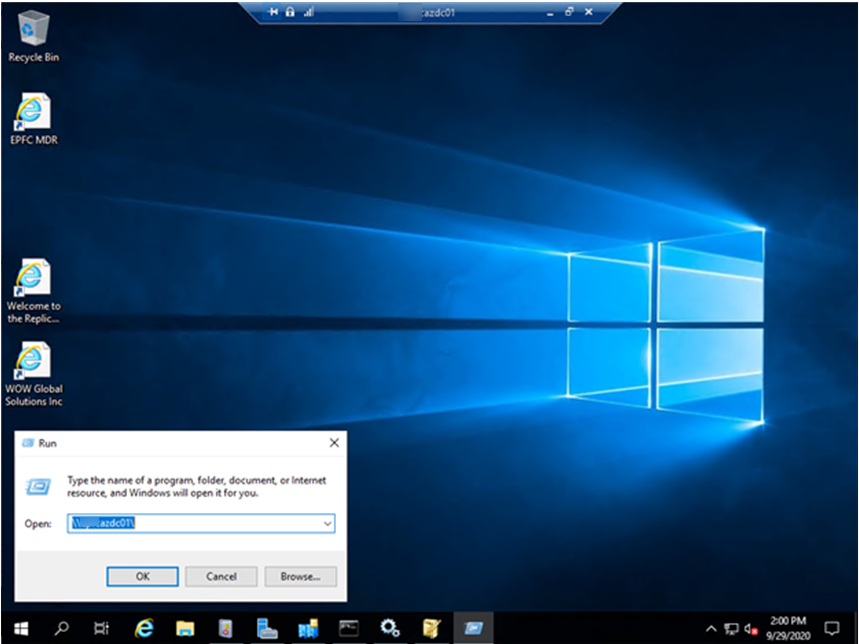Open Internet Explorer from the taskbar

[143, 629]
